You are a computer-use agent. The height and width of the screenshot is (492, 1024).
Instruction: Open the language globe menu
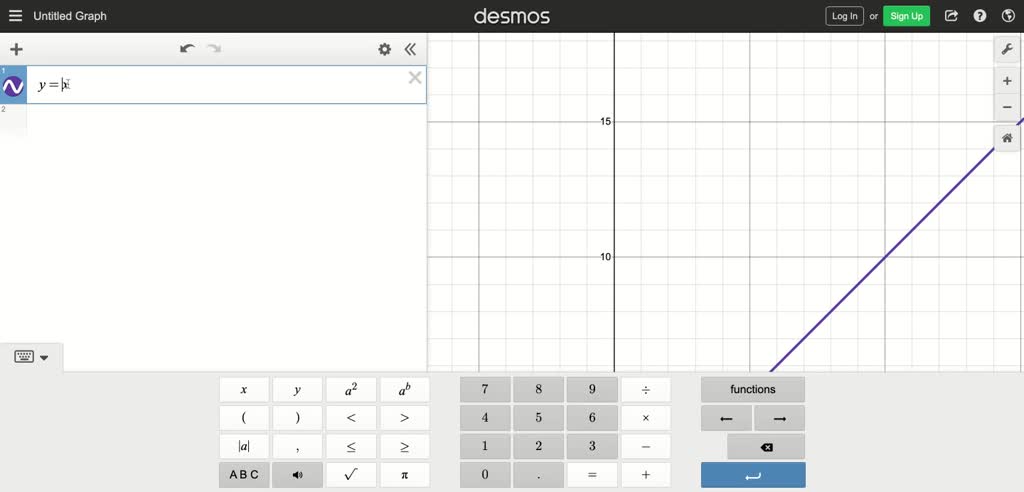(1008, 16)
